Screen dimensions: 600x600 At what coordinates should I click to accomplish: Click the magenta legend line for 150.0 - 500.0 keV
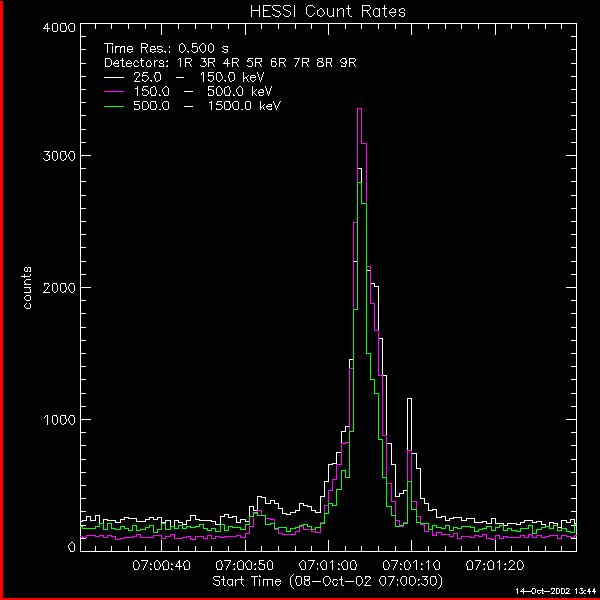[x=114, y=92]
